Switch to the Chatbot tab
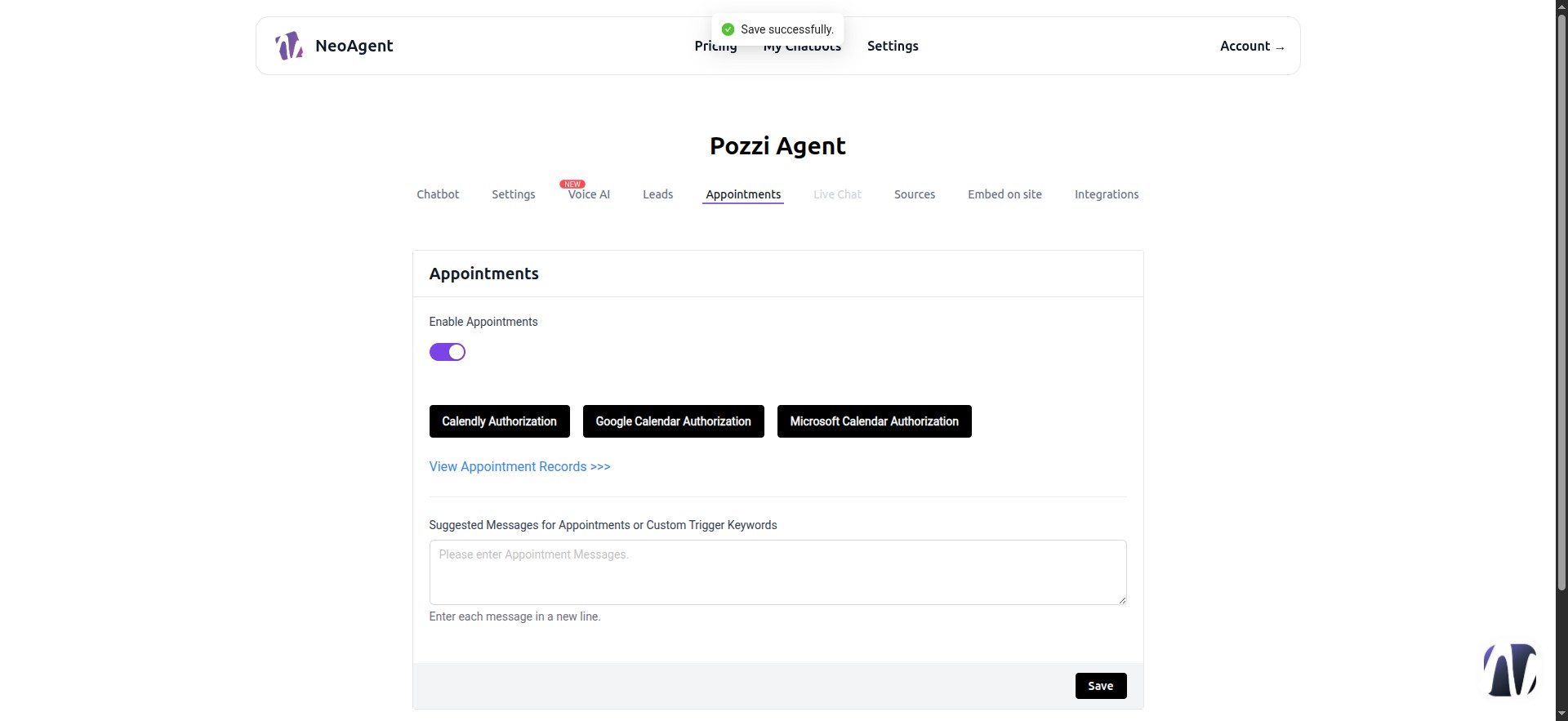1568x721 pixels. (x=438, y=194)
